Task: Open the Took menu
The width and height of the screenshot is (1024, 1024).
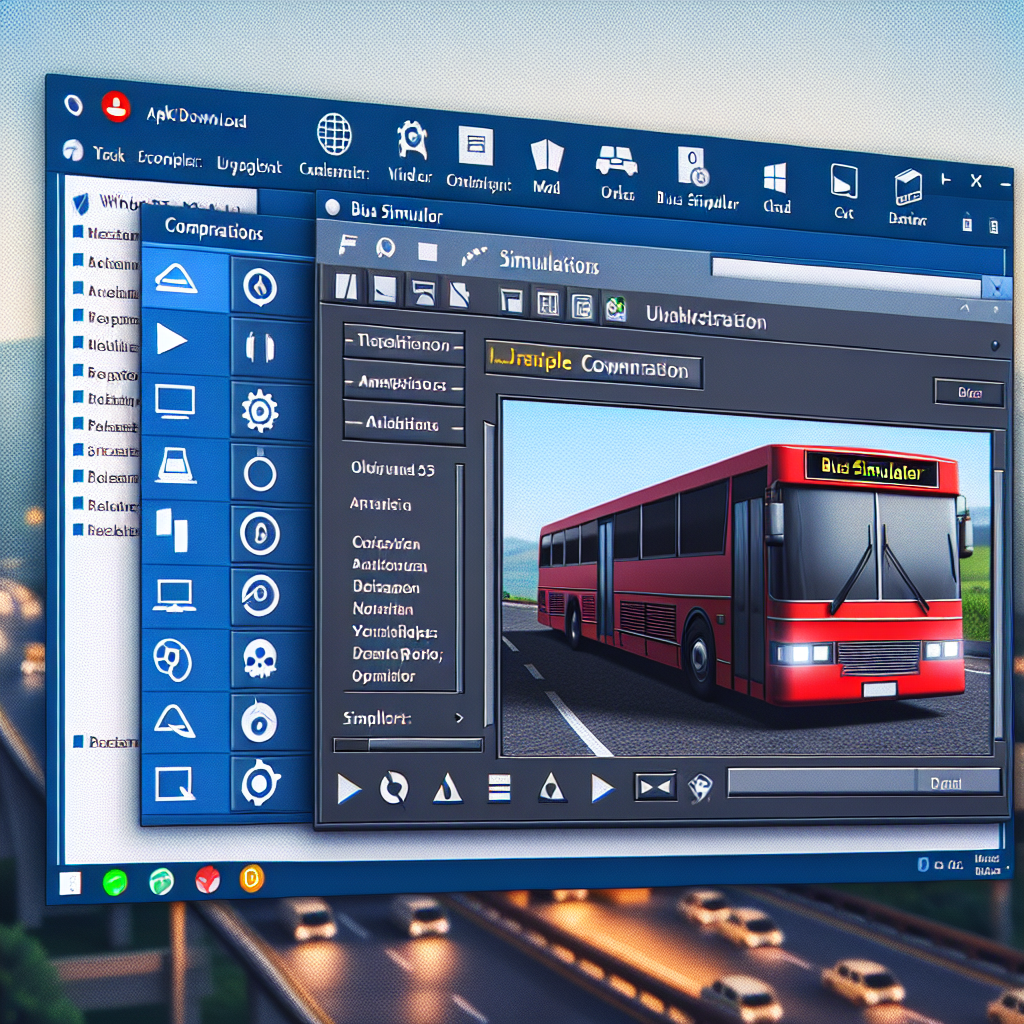Action: coord(108,154)
